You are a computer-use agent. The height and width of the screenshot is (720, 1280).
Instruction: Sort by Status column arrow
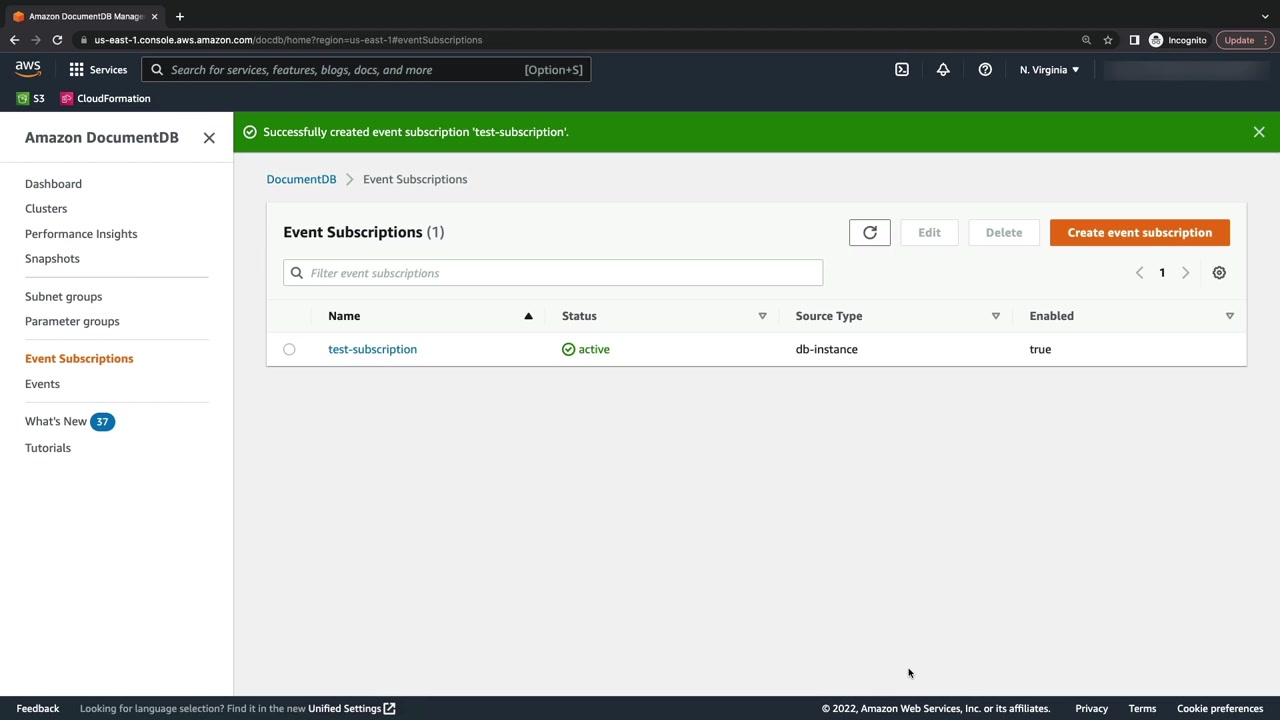pos(762,316)
